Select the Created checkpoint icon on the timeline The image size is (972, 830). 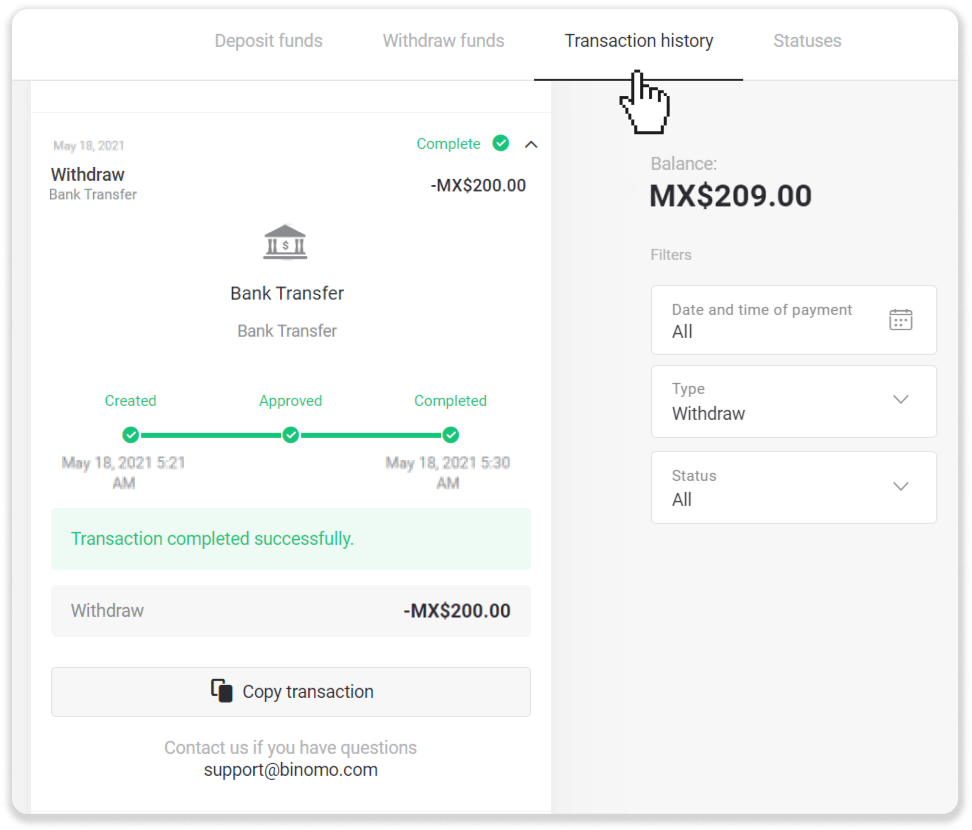[x=130, y=435]
